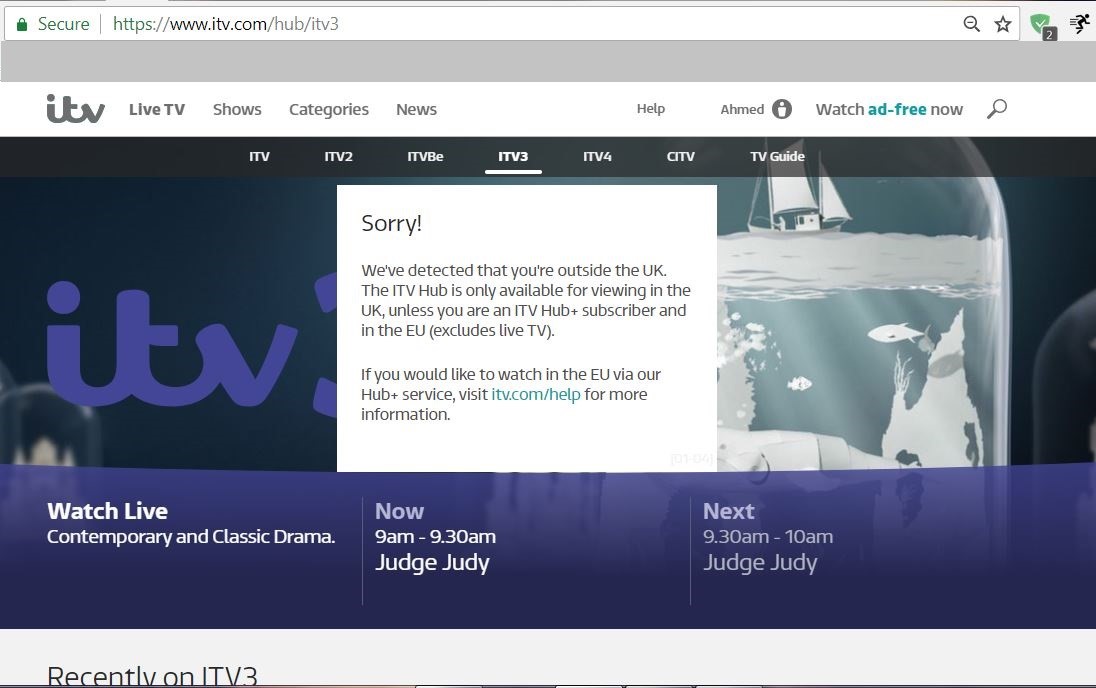Click the large ITV3 banner logo
Image resolution: width=1096 pixels, height=688 pixels.
tap(192, 345)
